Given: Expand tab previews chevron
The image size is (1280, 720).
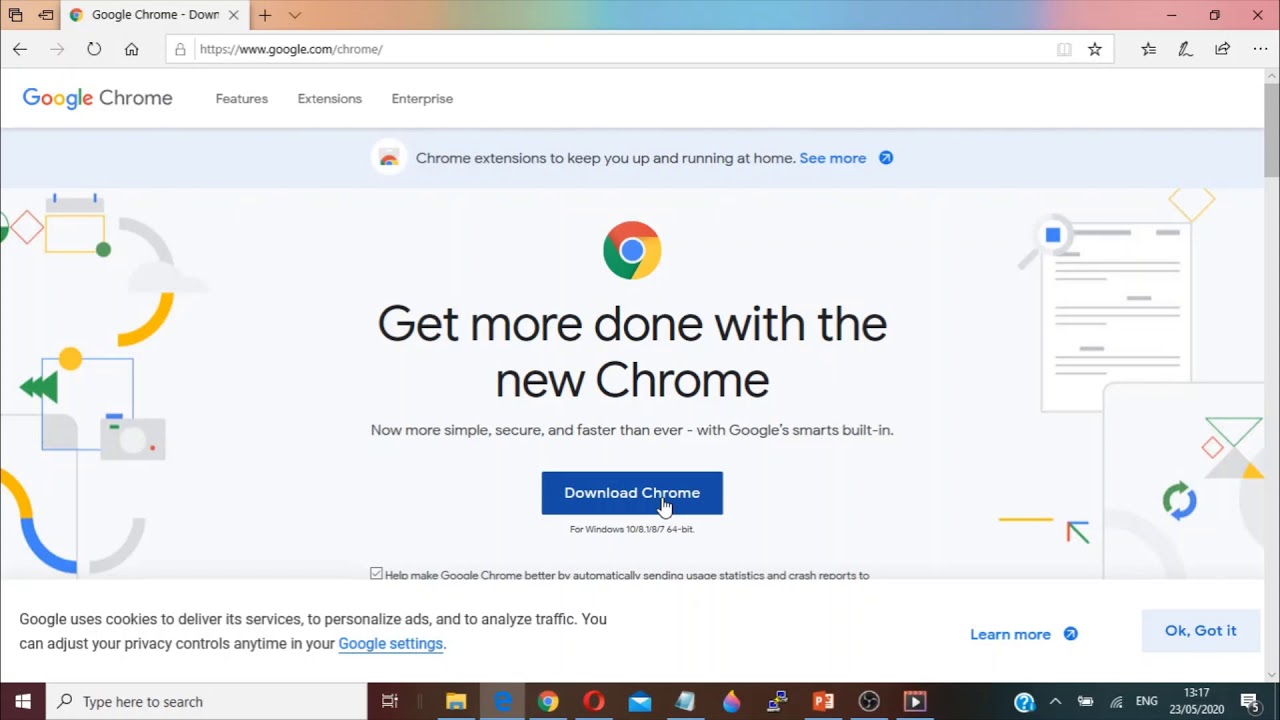Looking at the screenshot, I should tap(294, 15).
